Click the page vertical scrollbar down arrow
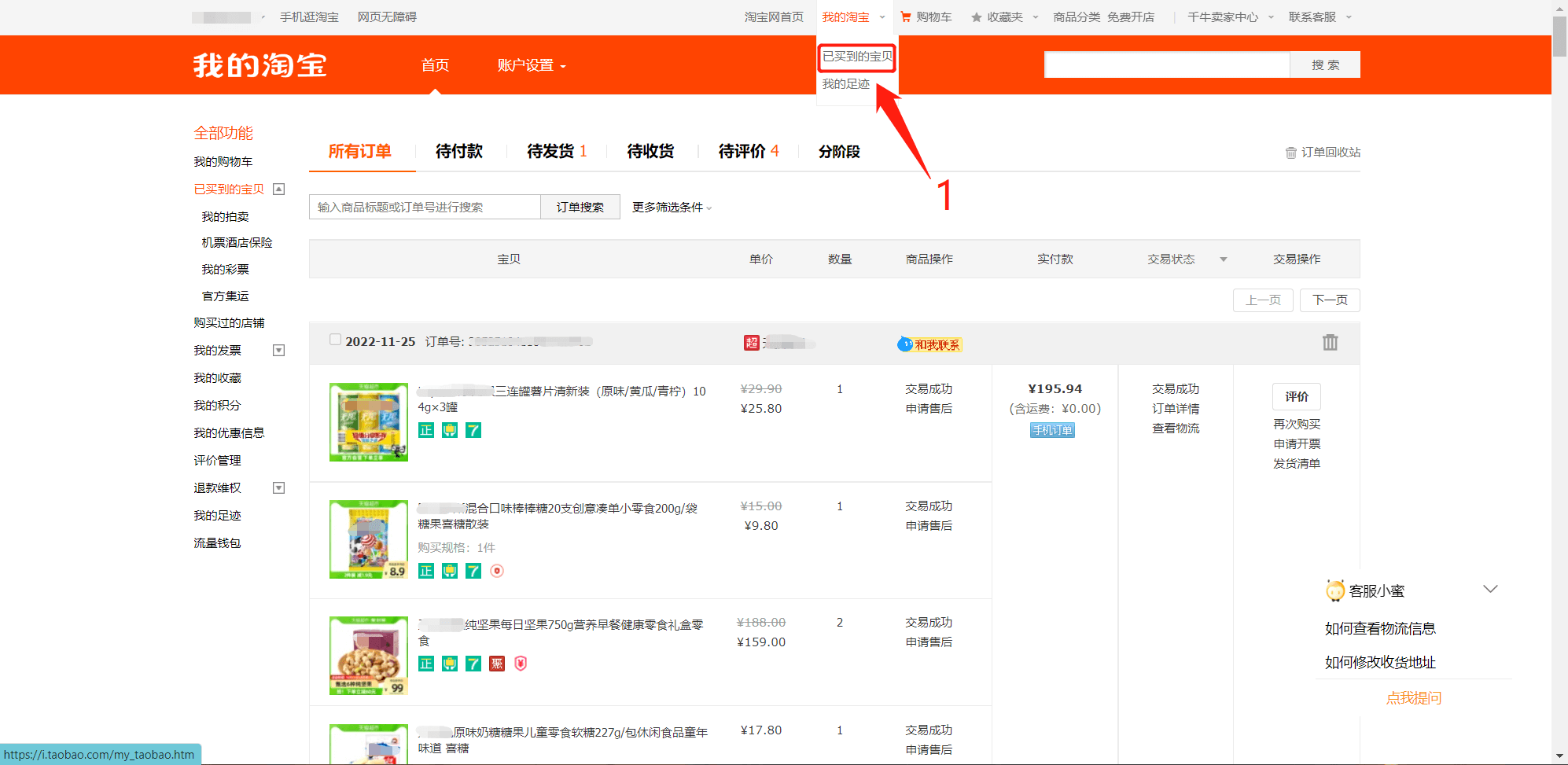1568x765 pixels. tap(1559, 756)
